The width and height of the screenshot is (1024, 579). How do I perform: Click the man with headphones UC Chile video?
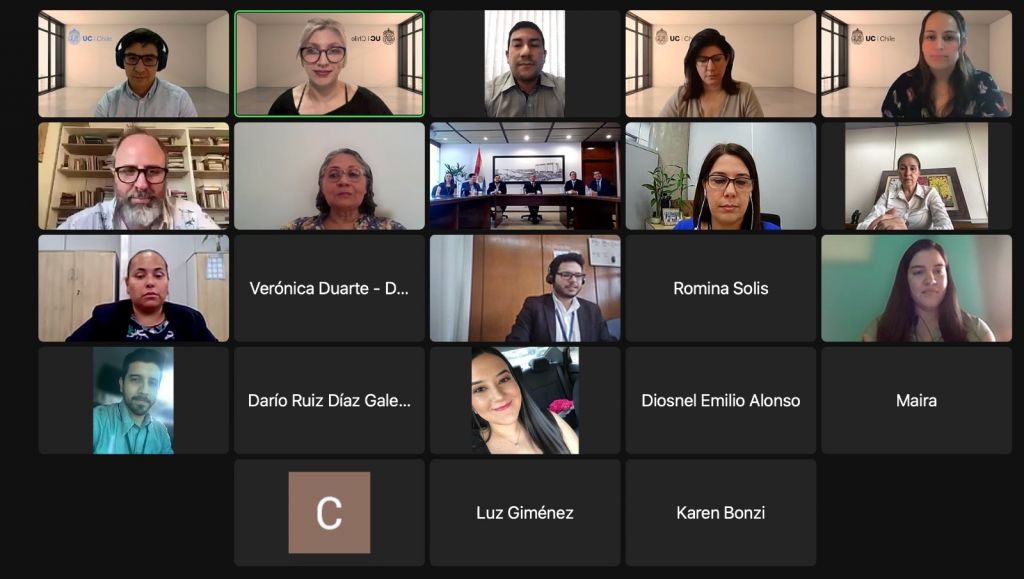click(x=134, y=63)
